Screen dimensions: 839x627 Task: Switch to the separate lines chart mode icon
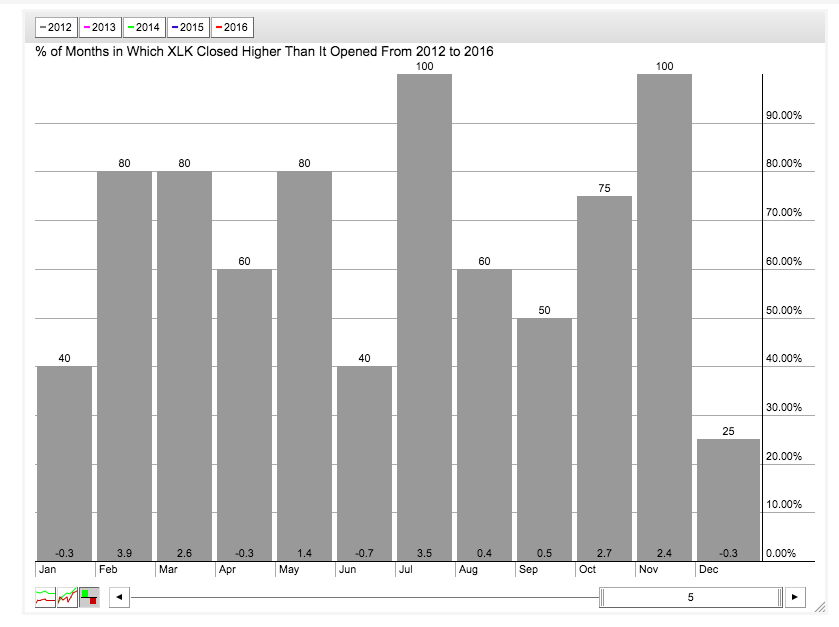(45, 597)
